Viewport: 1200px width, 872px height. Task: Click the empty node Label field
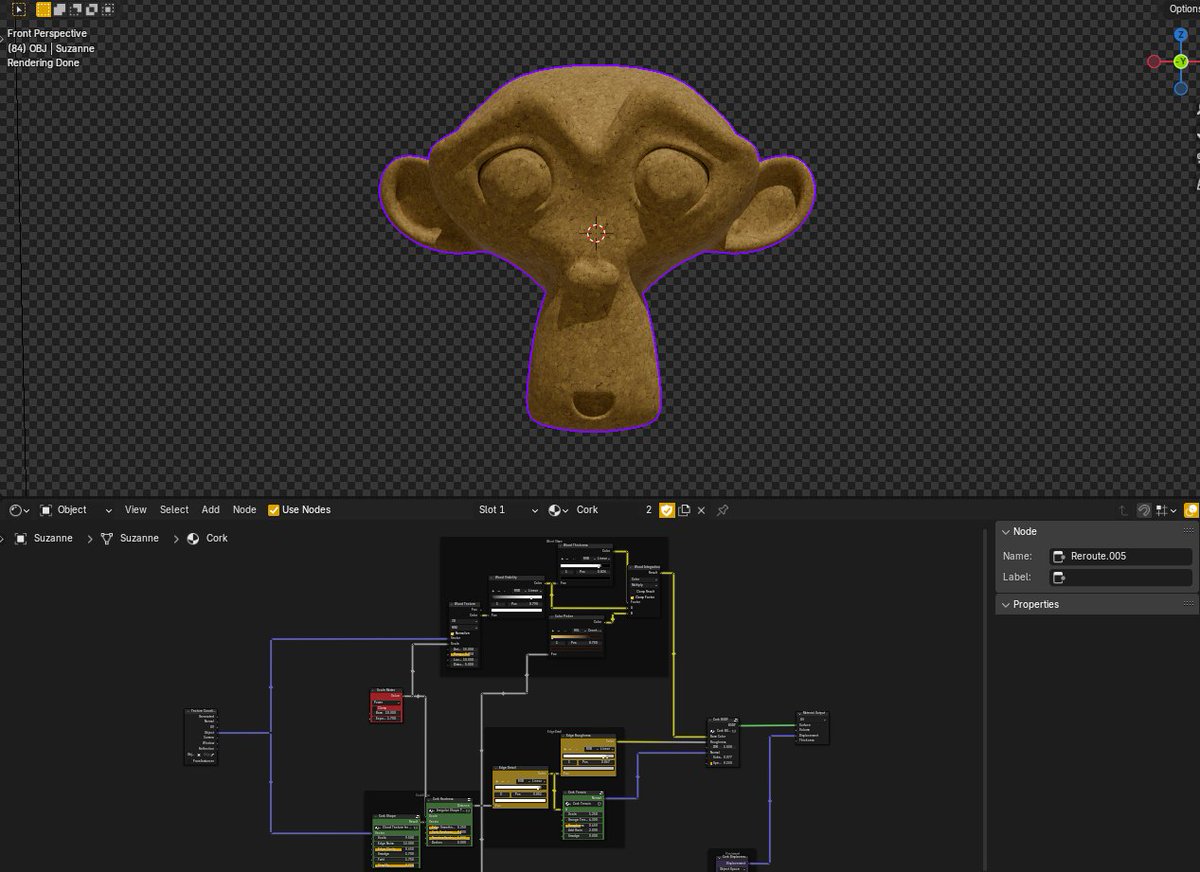coord(1121,577)
